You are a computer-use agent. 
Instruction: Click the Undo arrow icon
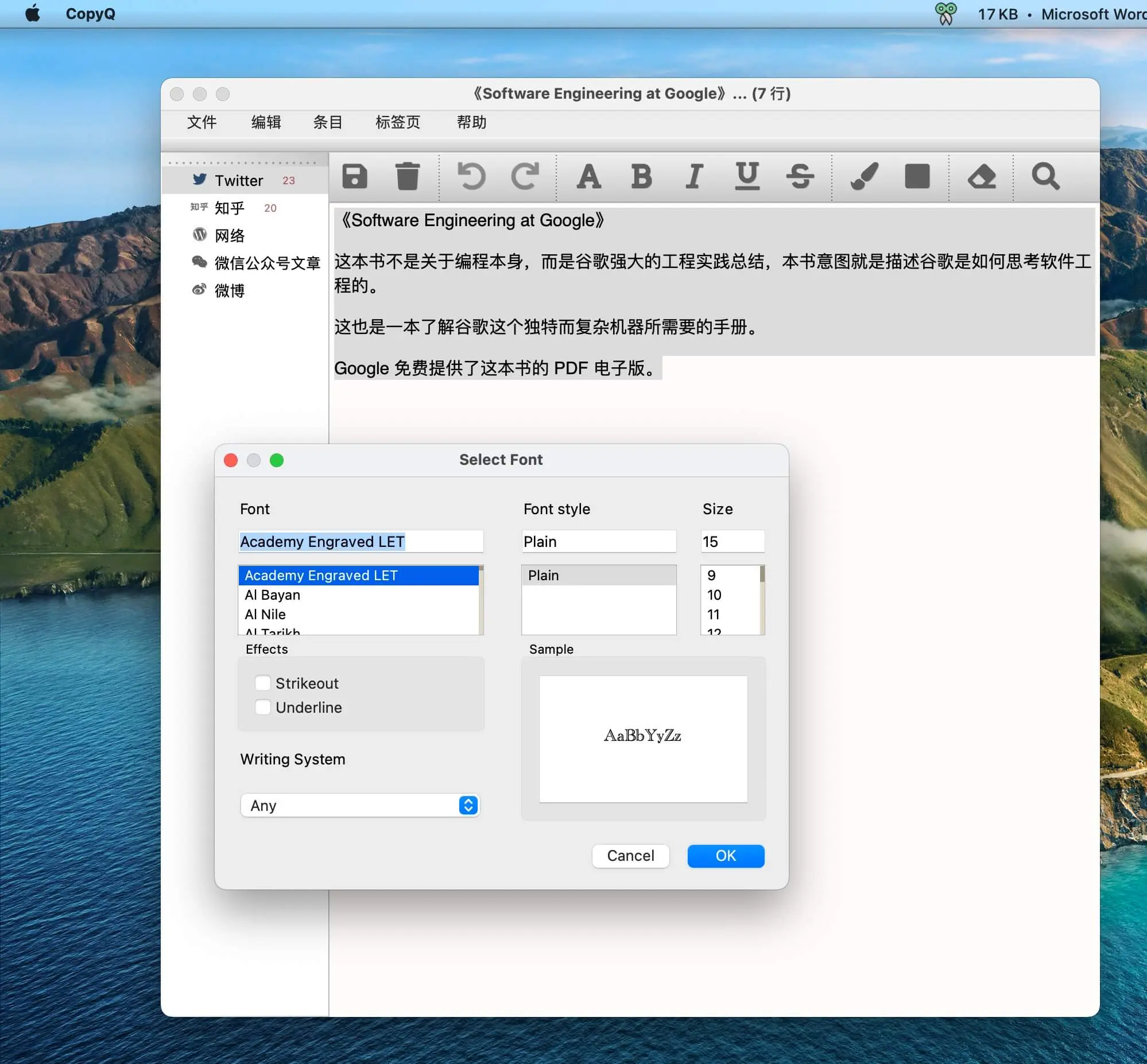click(x=471, y=176)
